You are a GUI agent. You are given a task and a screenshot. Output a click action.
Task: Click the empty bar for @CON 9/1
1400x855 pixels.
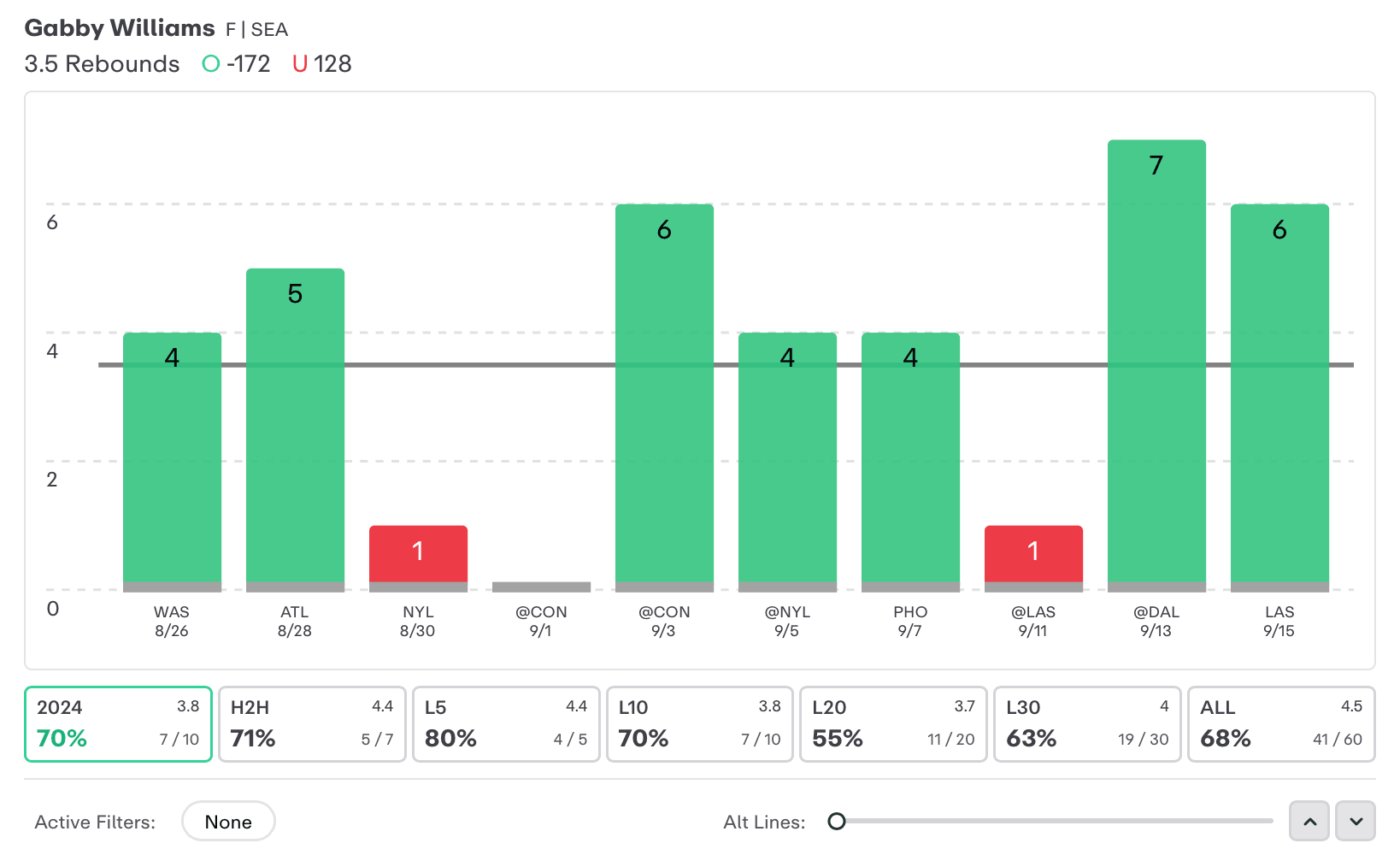tap(541, 587)
